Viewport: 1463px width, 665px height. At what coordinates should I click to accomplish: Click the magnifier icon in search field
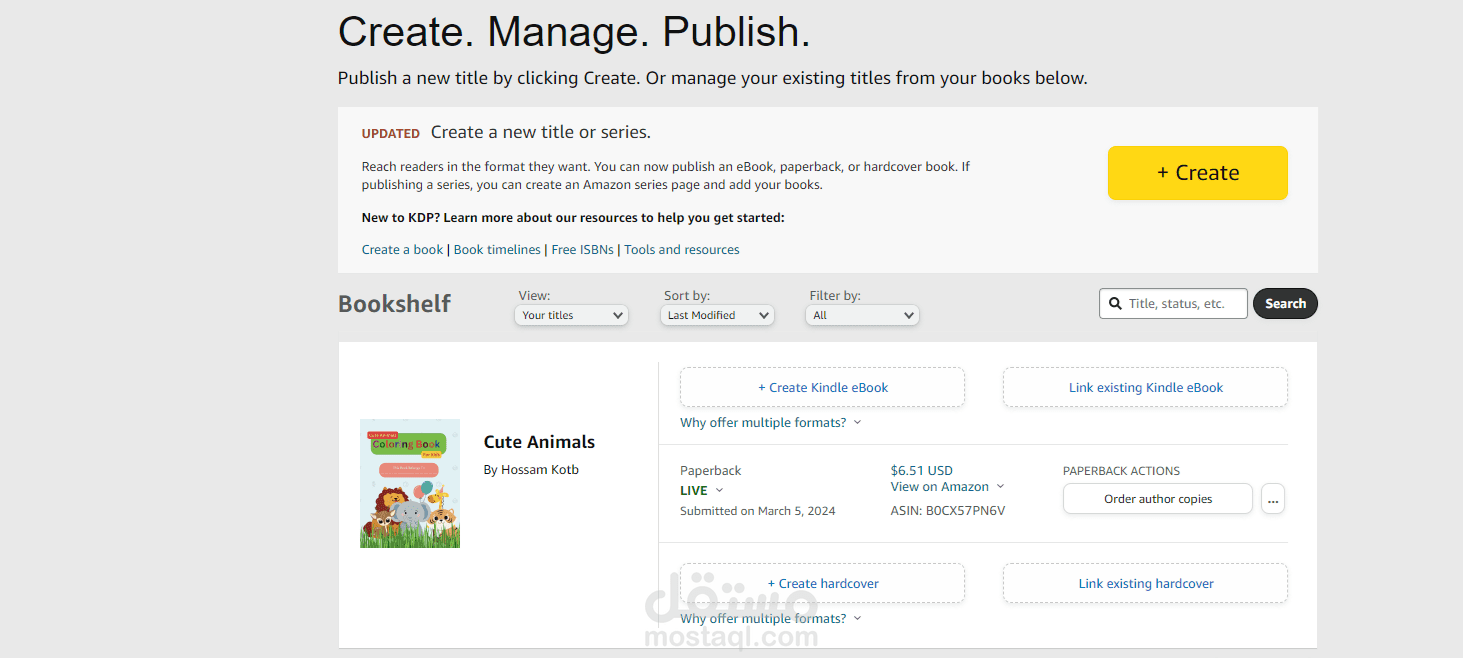click(x=1115, y=304)
